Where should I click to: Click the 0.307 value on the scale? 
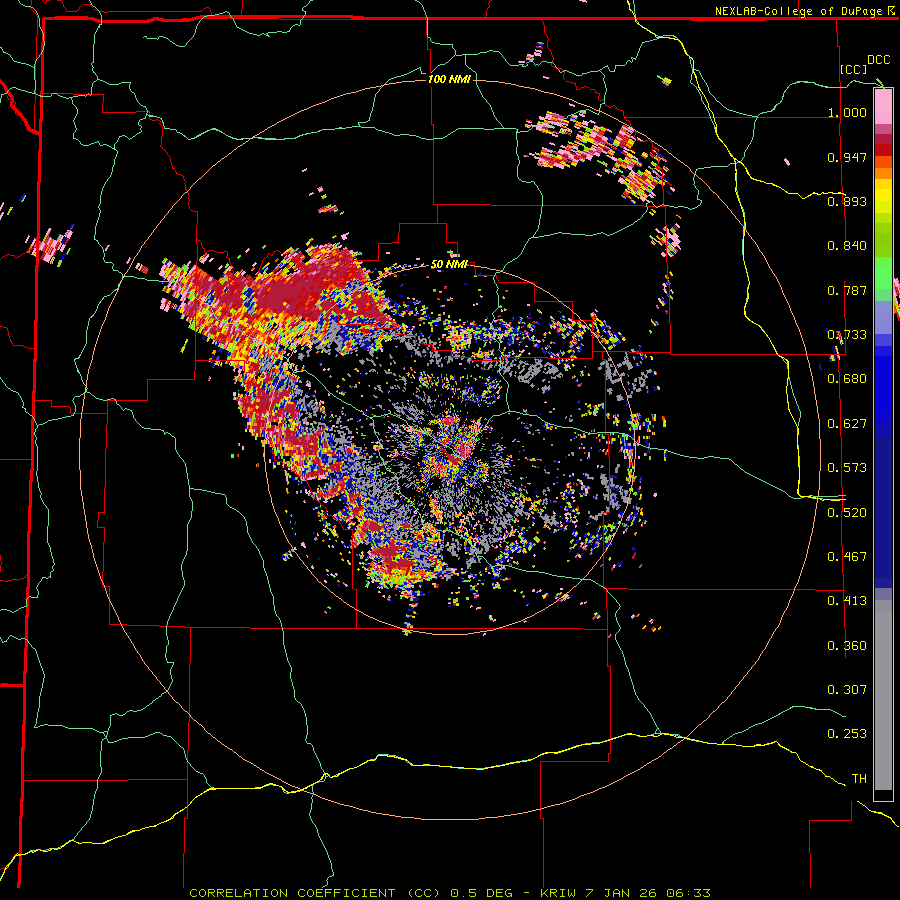pyautogui.click(x=847, y=689)
